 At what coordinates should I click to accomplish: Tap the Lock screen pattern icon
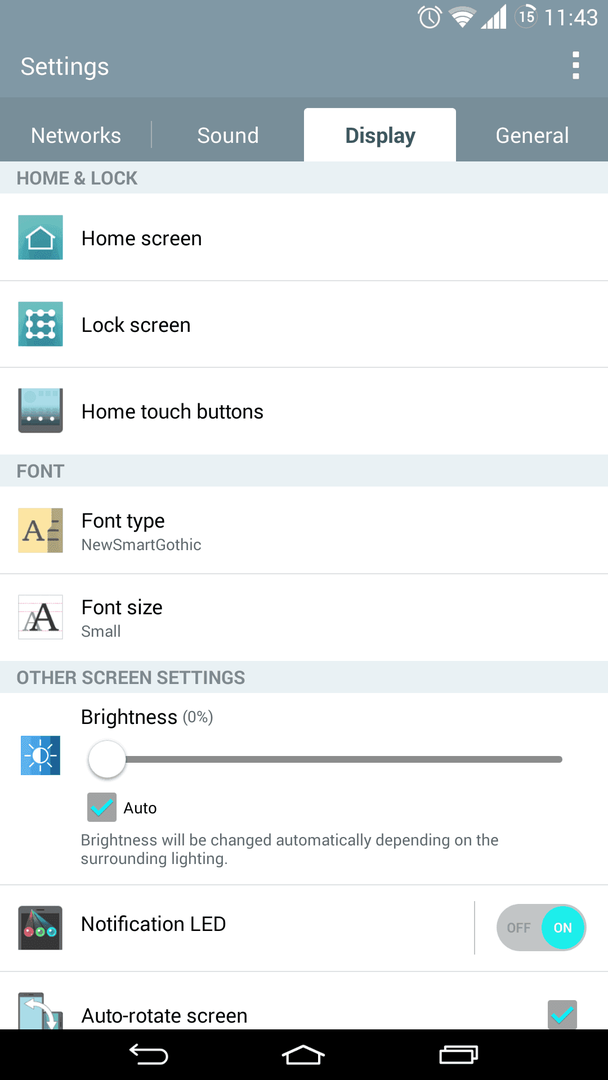(x=41, y=324)
